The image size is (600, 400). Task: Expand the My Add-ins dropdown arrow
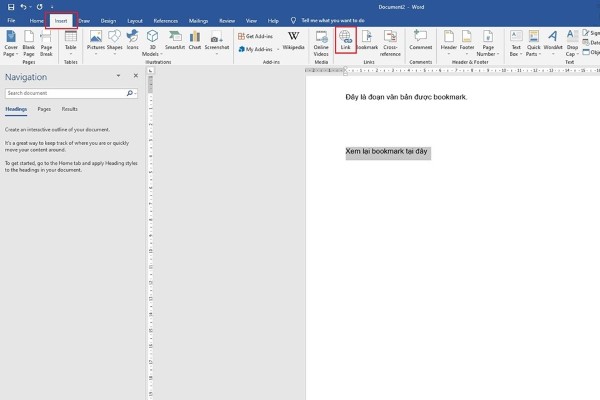[277, 49]
